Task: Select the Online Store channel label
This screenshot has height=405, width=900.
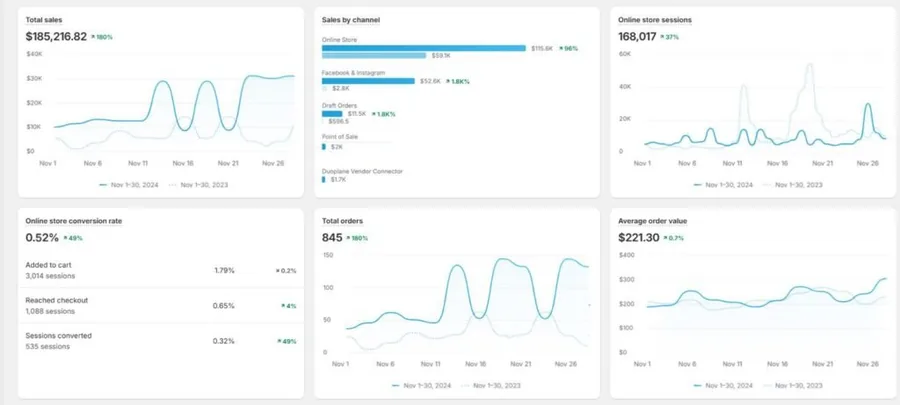Action: pyautogui.click(x=339, y=40)
